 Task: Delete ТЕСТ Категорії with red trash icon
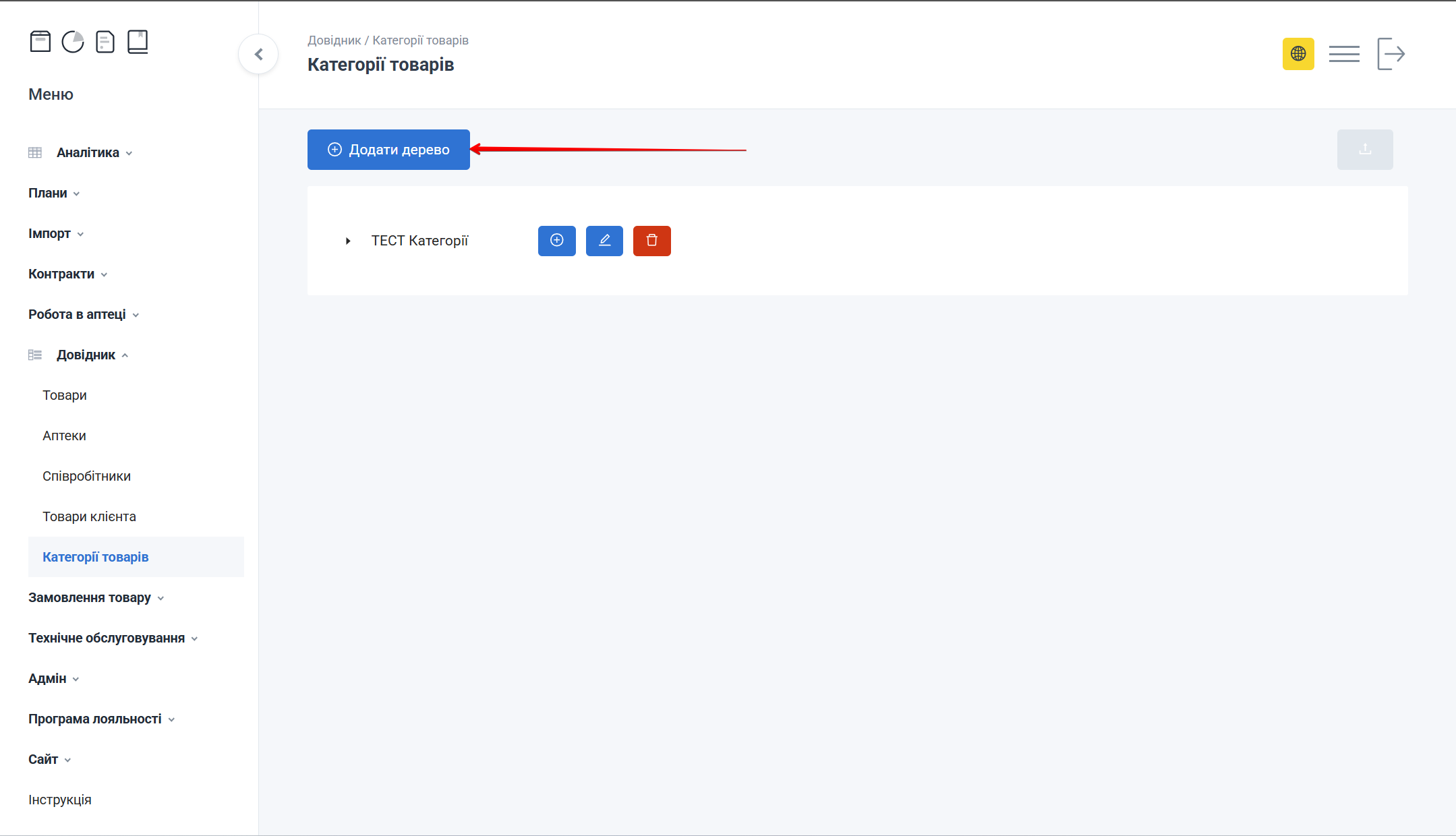(652, 241)
